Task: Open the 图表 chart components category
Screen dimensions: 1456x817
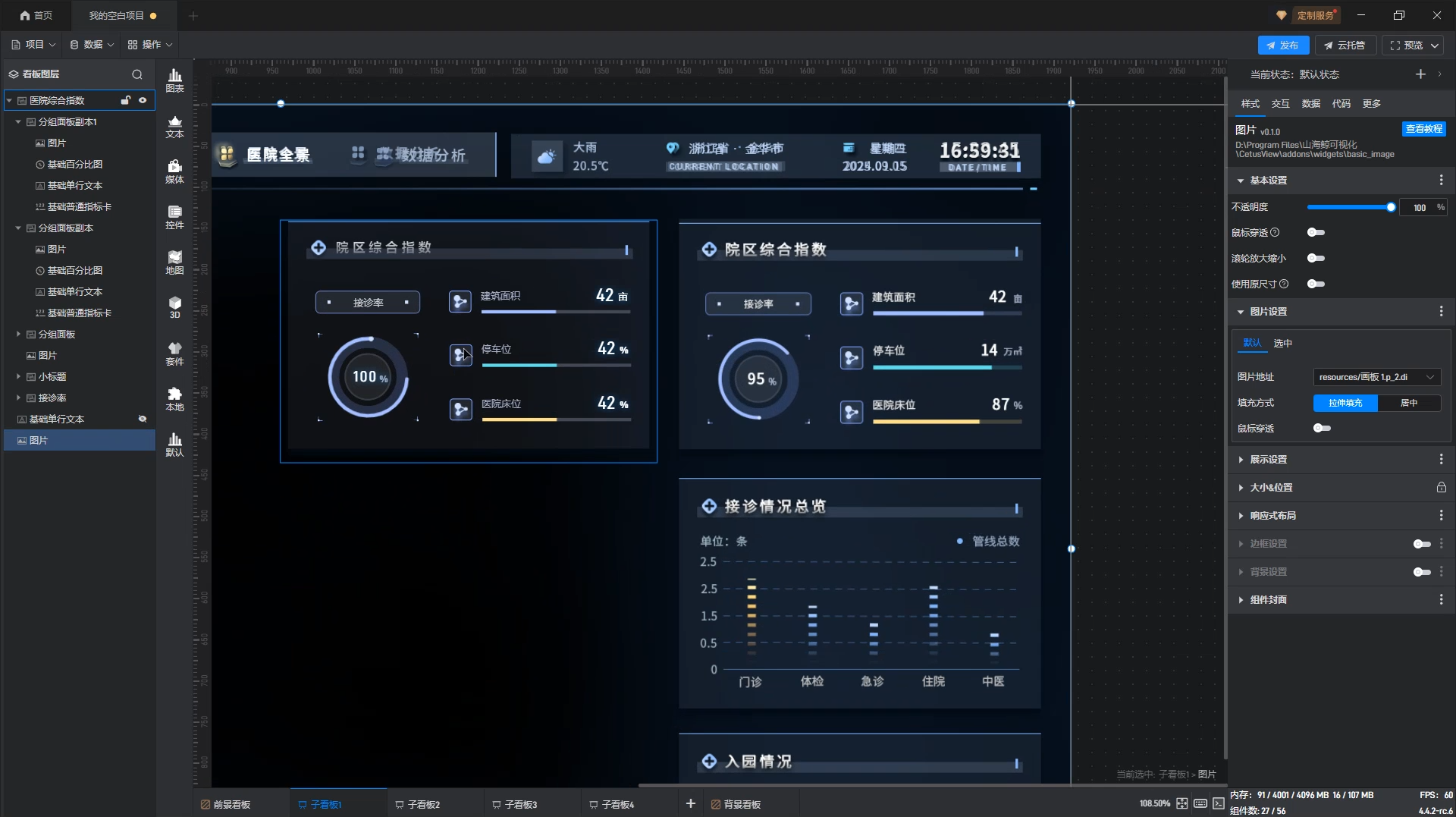Action: coord(174,80)
